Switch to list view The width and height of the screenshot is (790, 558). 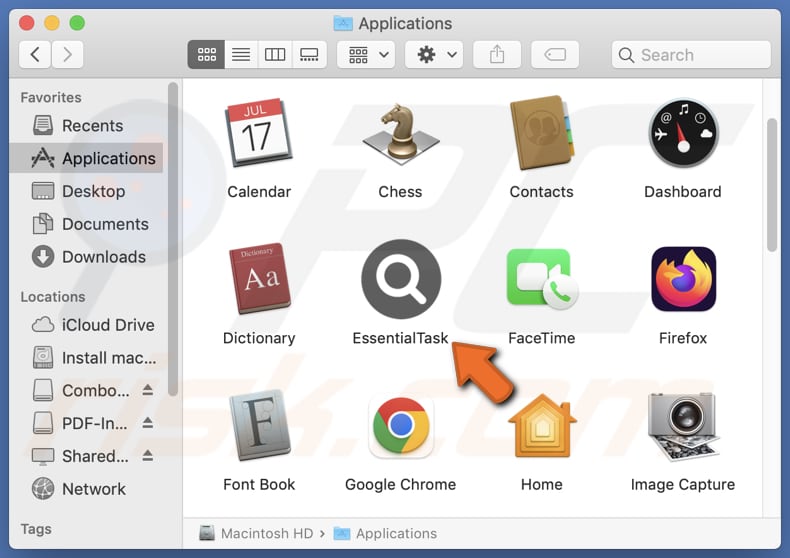241,54
